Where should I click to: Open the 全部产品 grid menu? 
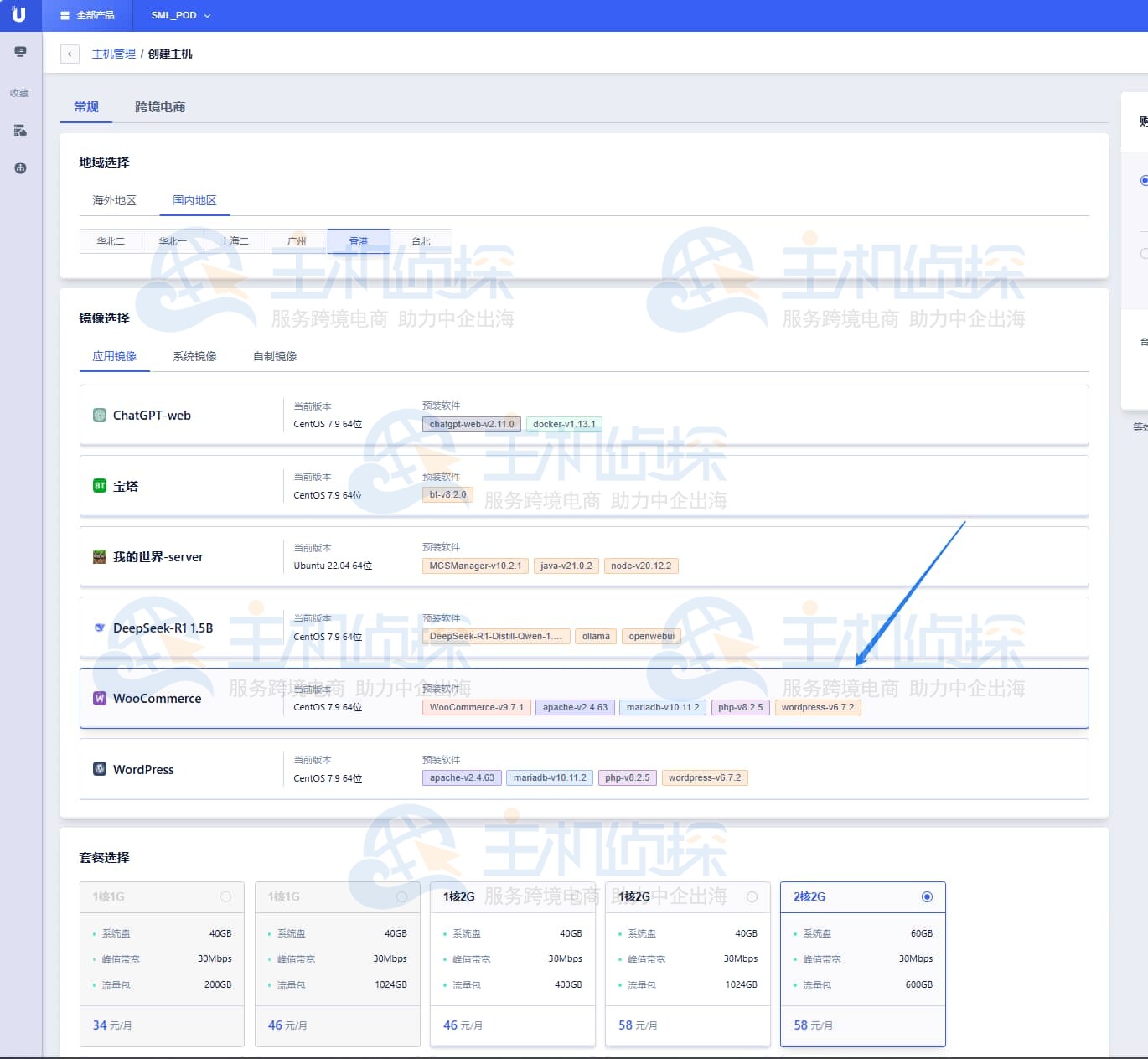pyautogui.click(x=87, y=15)
